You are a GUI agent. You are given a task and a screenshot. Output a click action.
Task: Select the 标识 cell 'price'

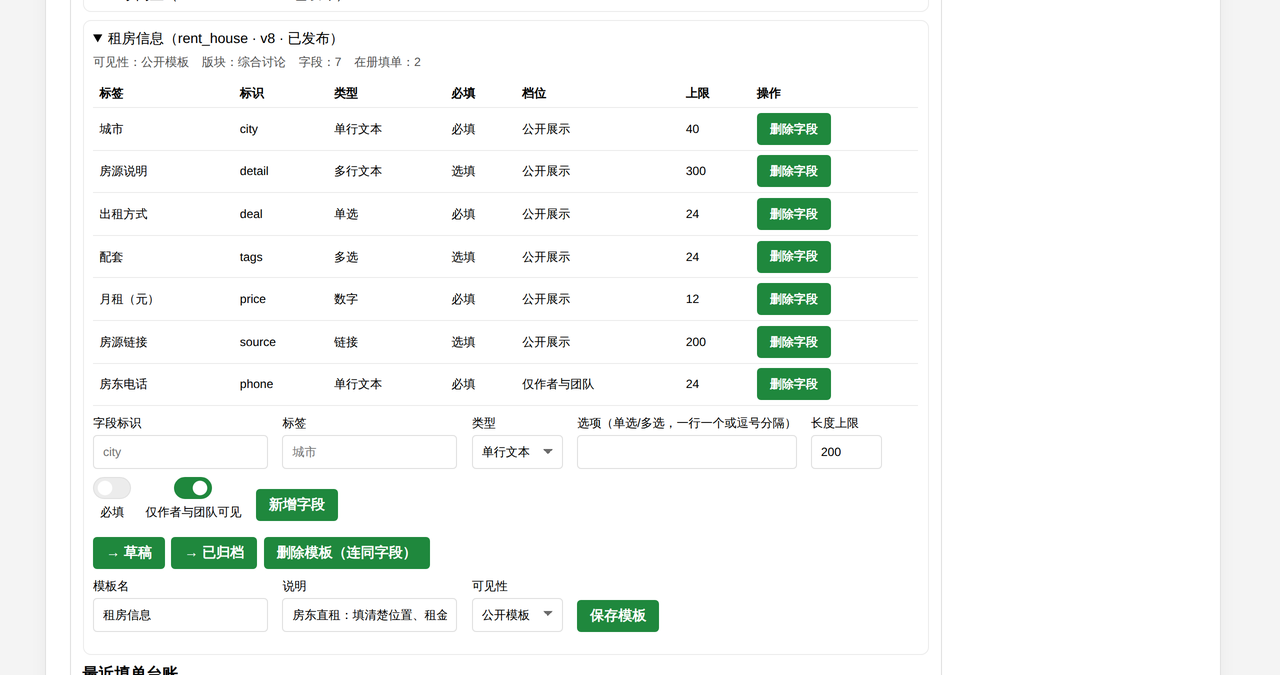[253, 299]
